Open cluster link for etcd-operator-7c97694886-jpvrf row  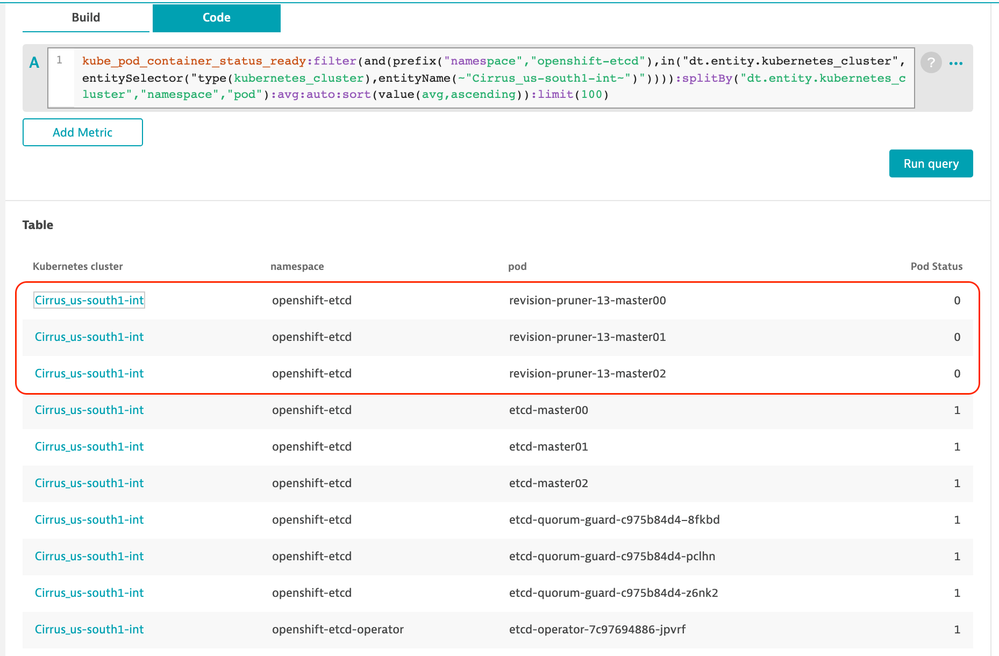coord(89,629)
